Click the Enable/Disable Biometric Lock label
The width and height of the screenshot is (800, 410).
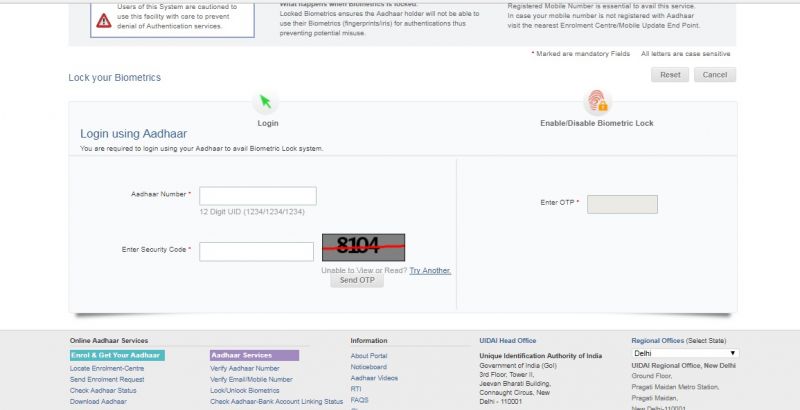[x=597, y=123]
